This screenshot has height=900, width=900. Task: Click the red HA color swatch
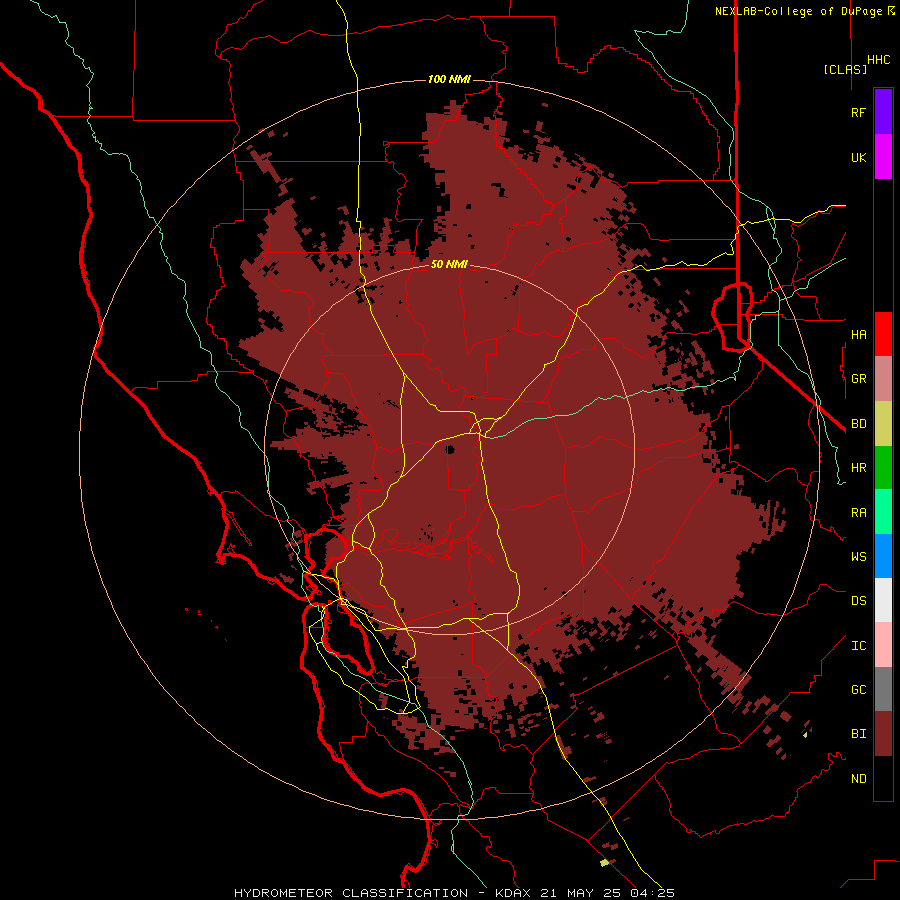[x=883, y=334]
